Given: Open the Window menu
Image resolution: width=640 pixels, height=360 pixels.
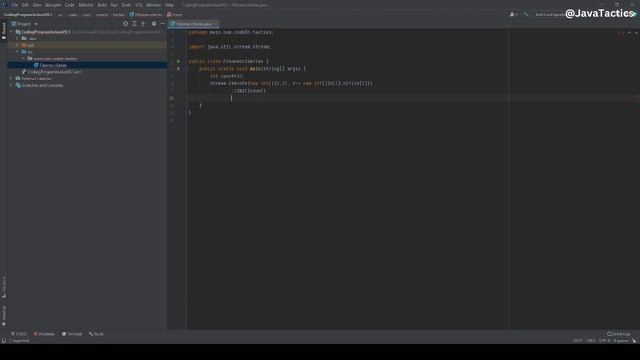Looking at the screenshot, I should coord(154,5).
